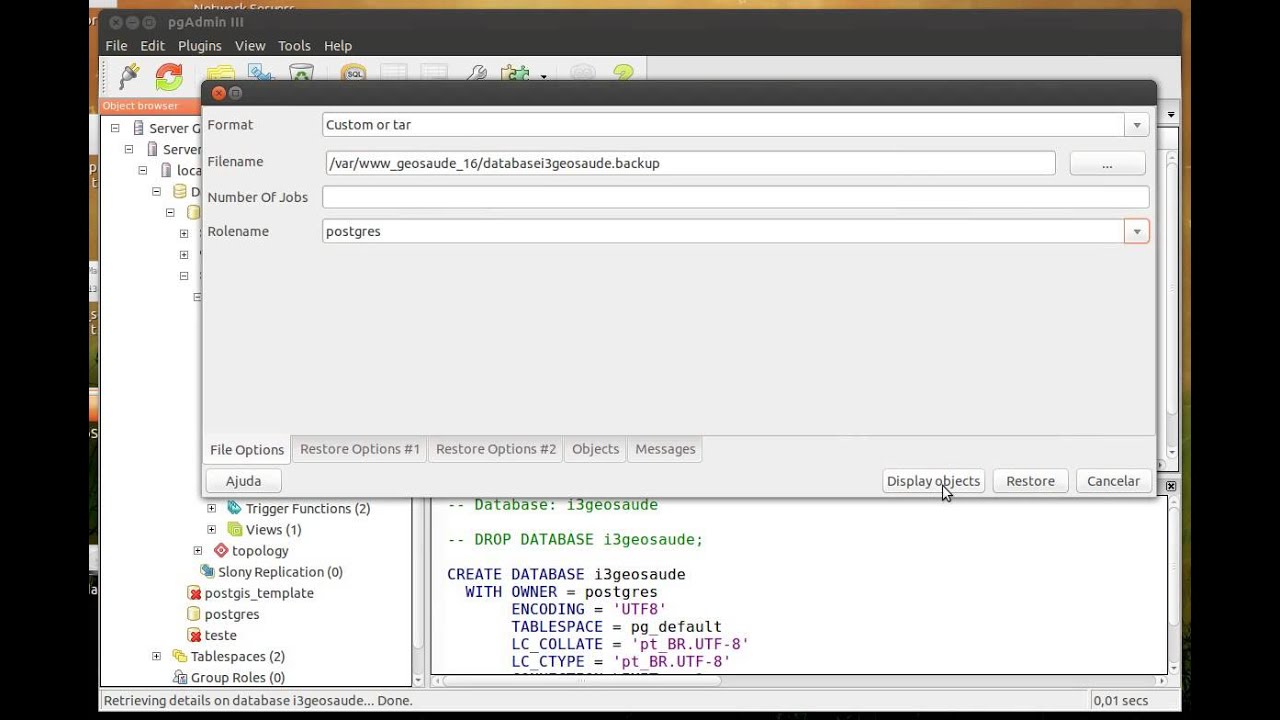This screenshot has height=720, width=1280.
Task: Click the object browser scroll-down arrow
Action: [x=419, y=681]
